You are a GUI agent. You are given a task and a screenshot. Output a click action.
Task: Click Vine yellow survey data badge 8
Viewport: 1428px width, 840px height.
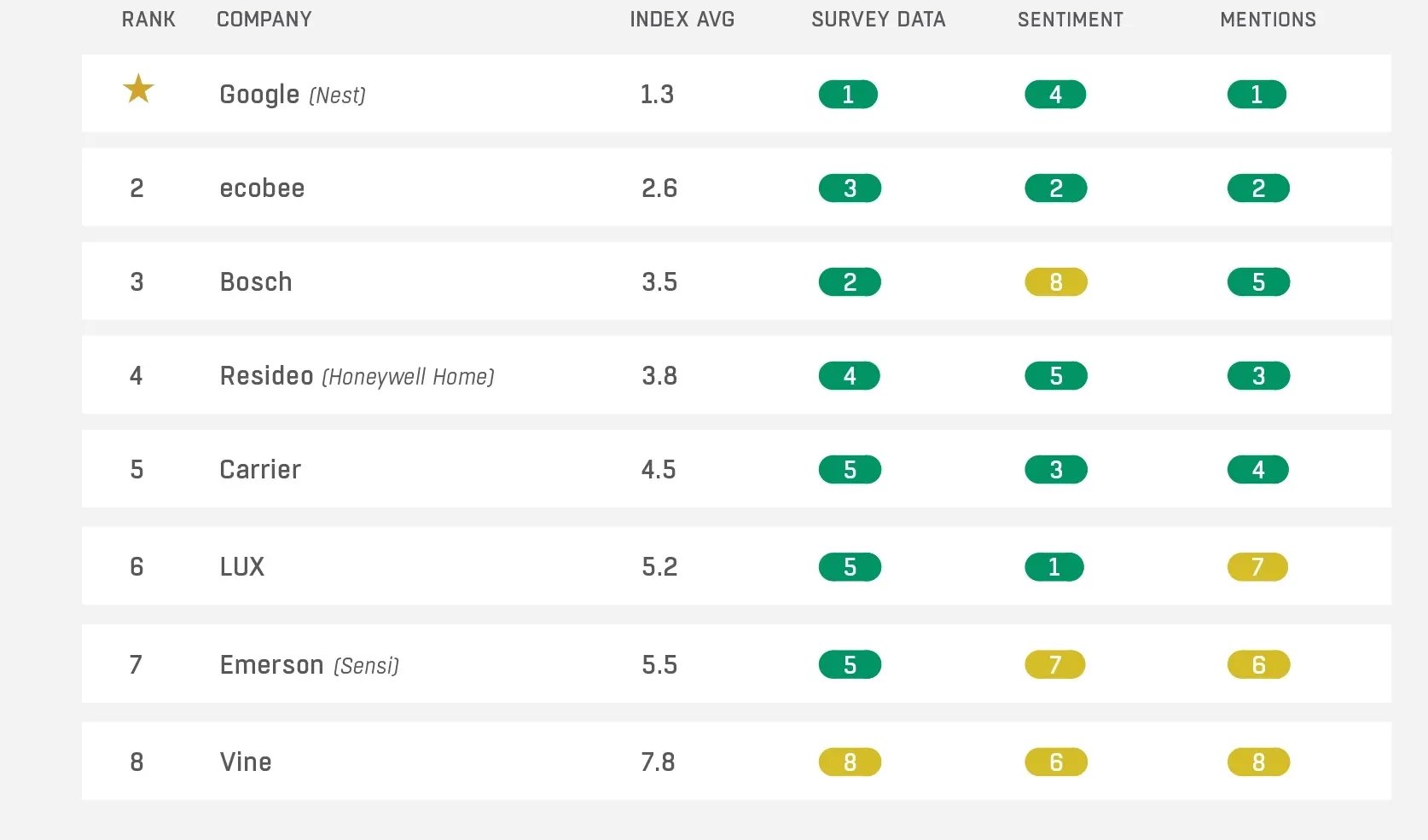(x=850, y=762)
